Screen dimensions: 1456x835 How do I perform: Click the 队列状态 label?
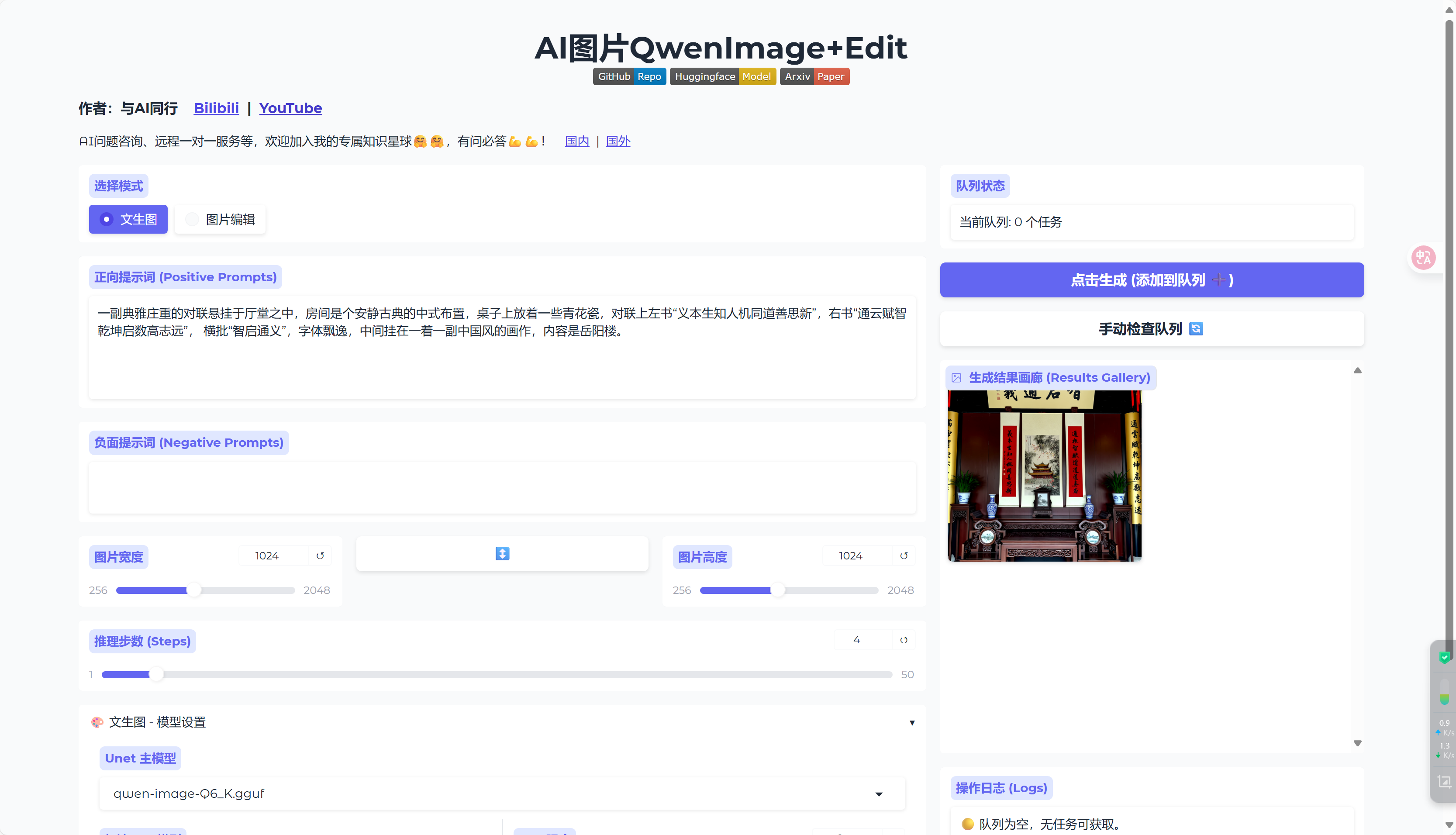pos(980,186)
